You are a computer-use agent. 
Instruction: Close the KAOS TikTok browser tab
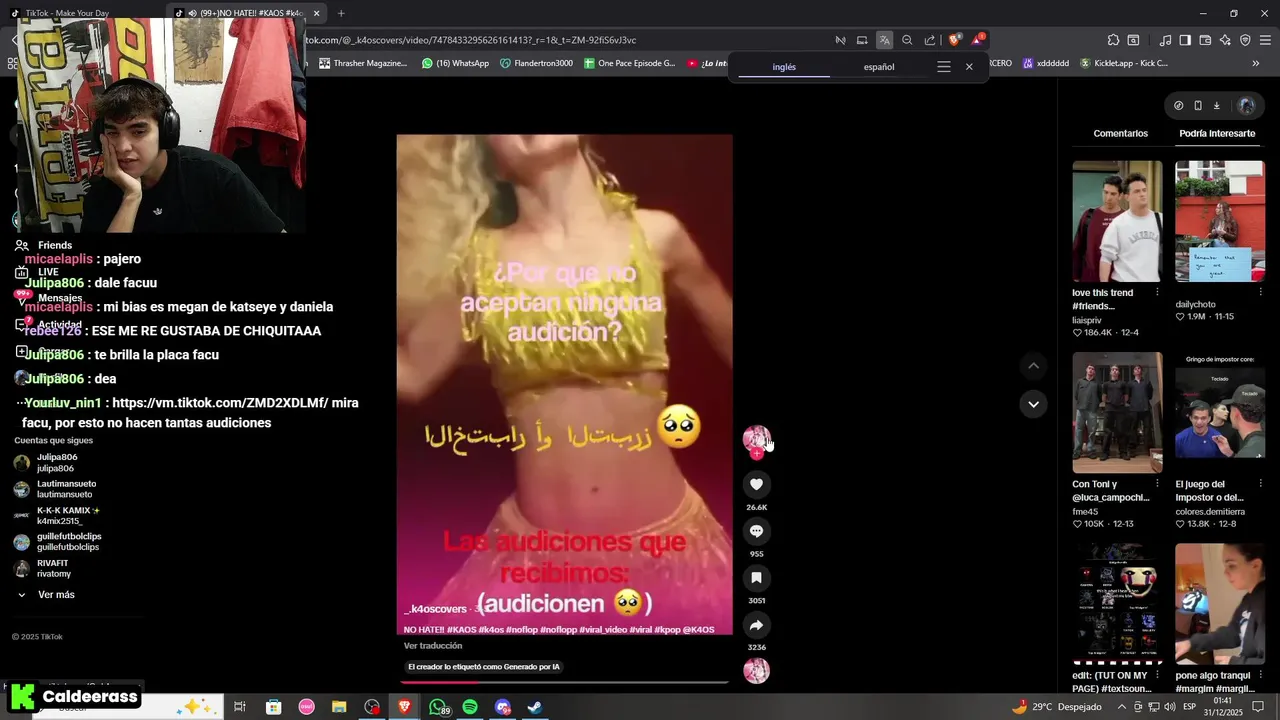tap(316, 13)
